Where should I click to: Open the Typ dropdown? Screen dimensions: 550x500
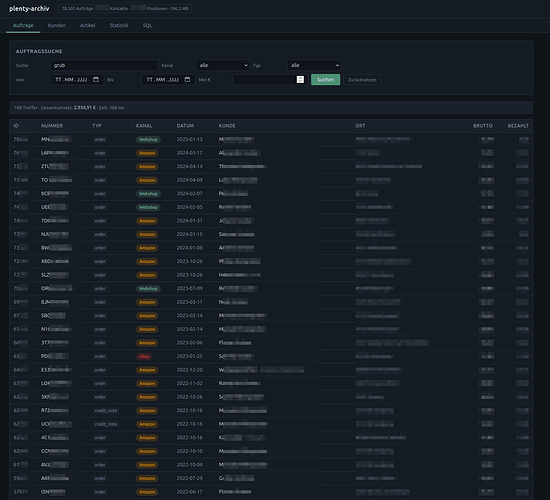coord(314,65)
